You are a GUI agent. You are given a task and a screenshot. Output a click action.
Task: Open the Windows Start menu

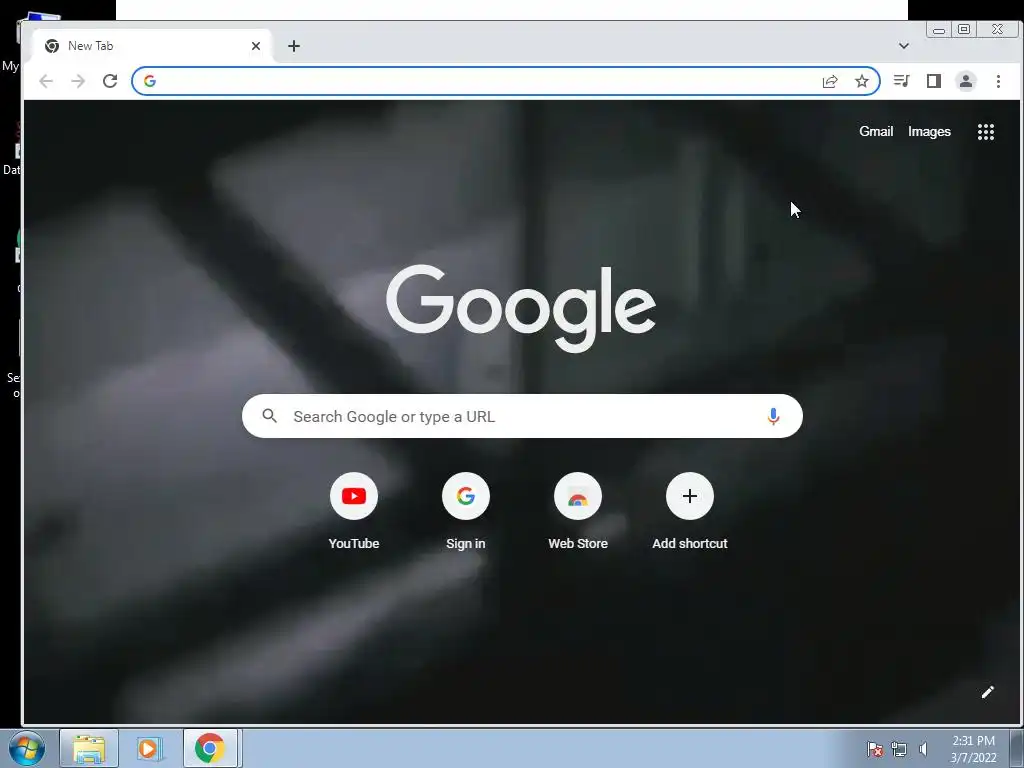[27, 748]
